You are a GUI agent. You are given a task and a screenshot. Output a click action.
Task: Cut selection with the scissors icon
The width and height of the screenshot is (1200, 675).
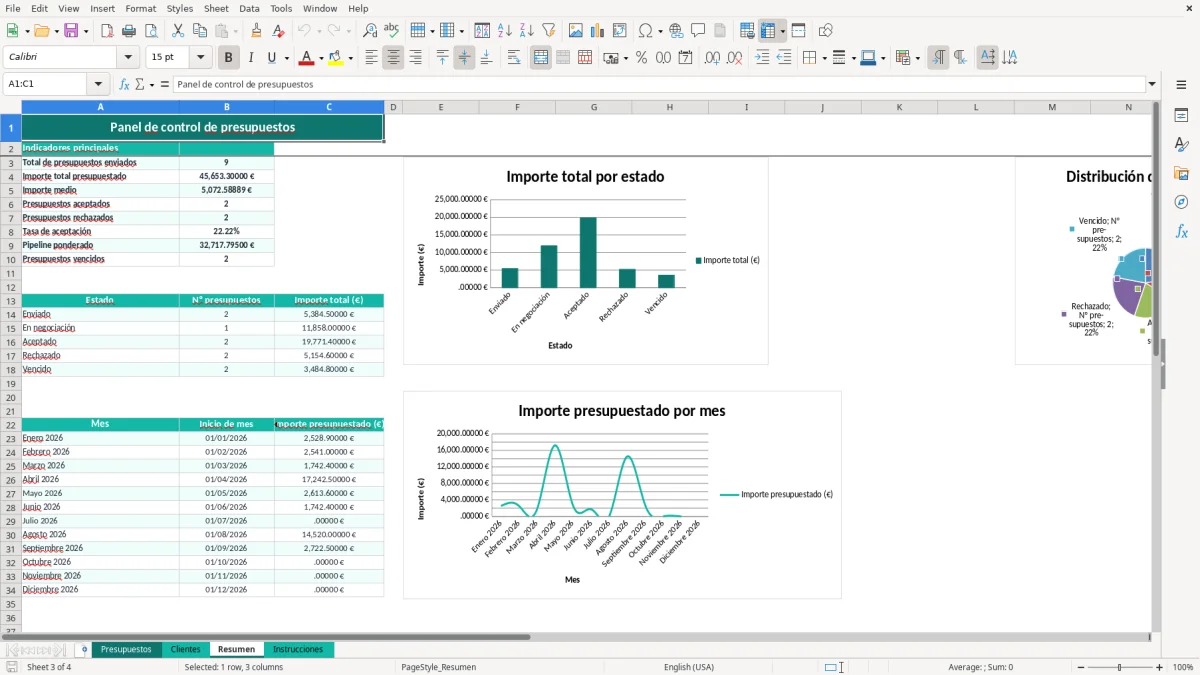point(177,31)
